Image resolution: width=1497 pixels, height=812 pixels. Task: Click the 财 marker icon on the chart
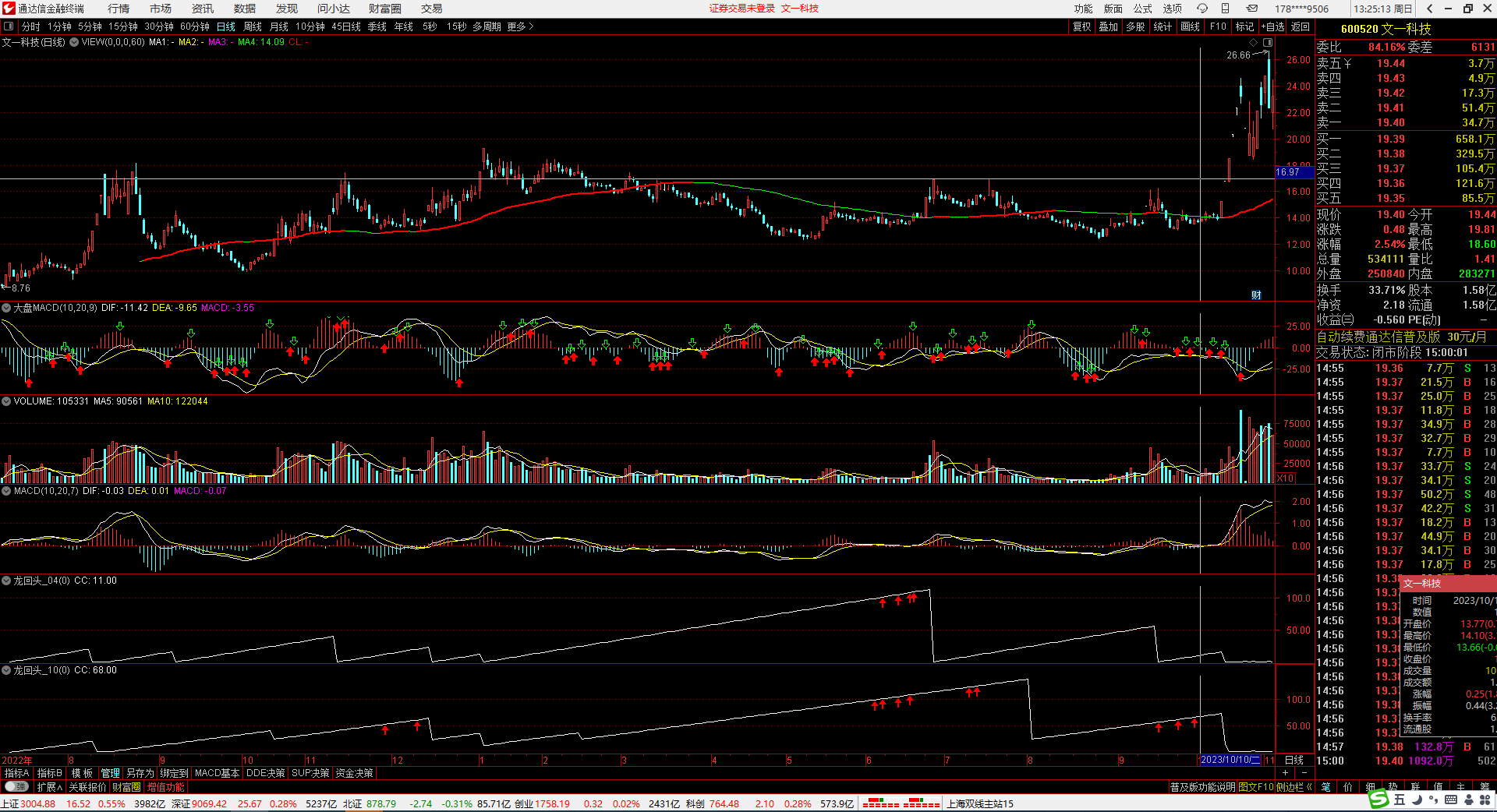pos(1256,295)
